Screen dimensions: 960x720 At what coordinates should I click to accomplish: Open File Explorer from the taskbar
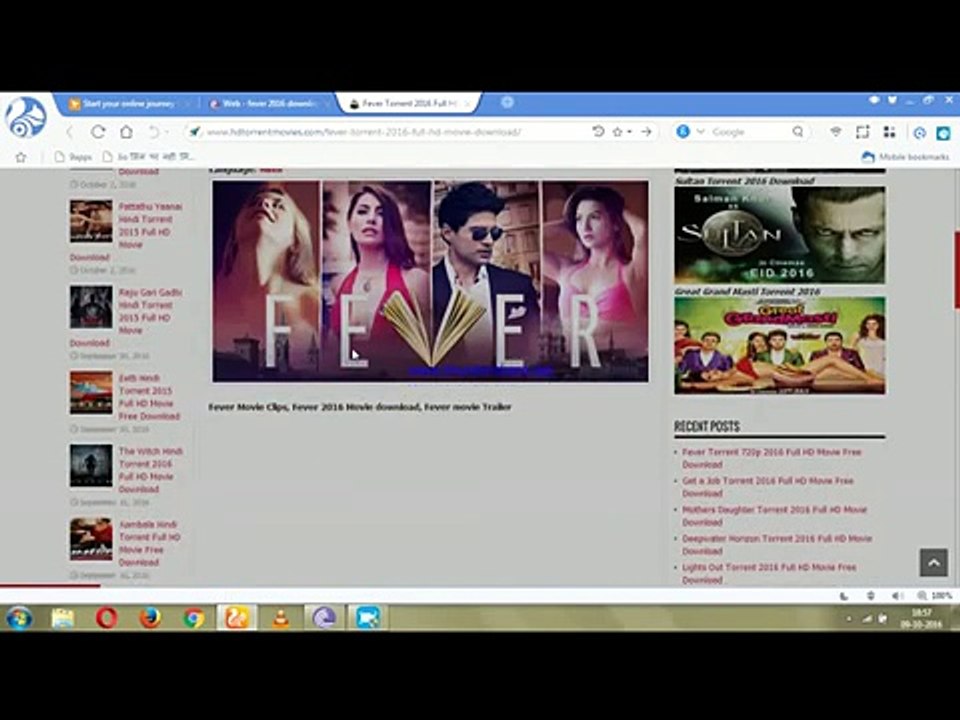coord(62,618)
